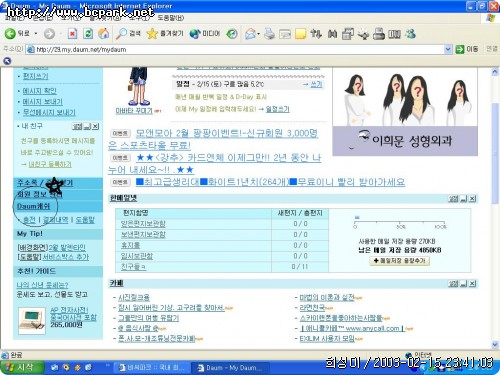
Task: Open the Daum캐쉬 sidebar link
Action: tap(33, 206)
